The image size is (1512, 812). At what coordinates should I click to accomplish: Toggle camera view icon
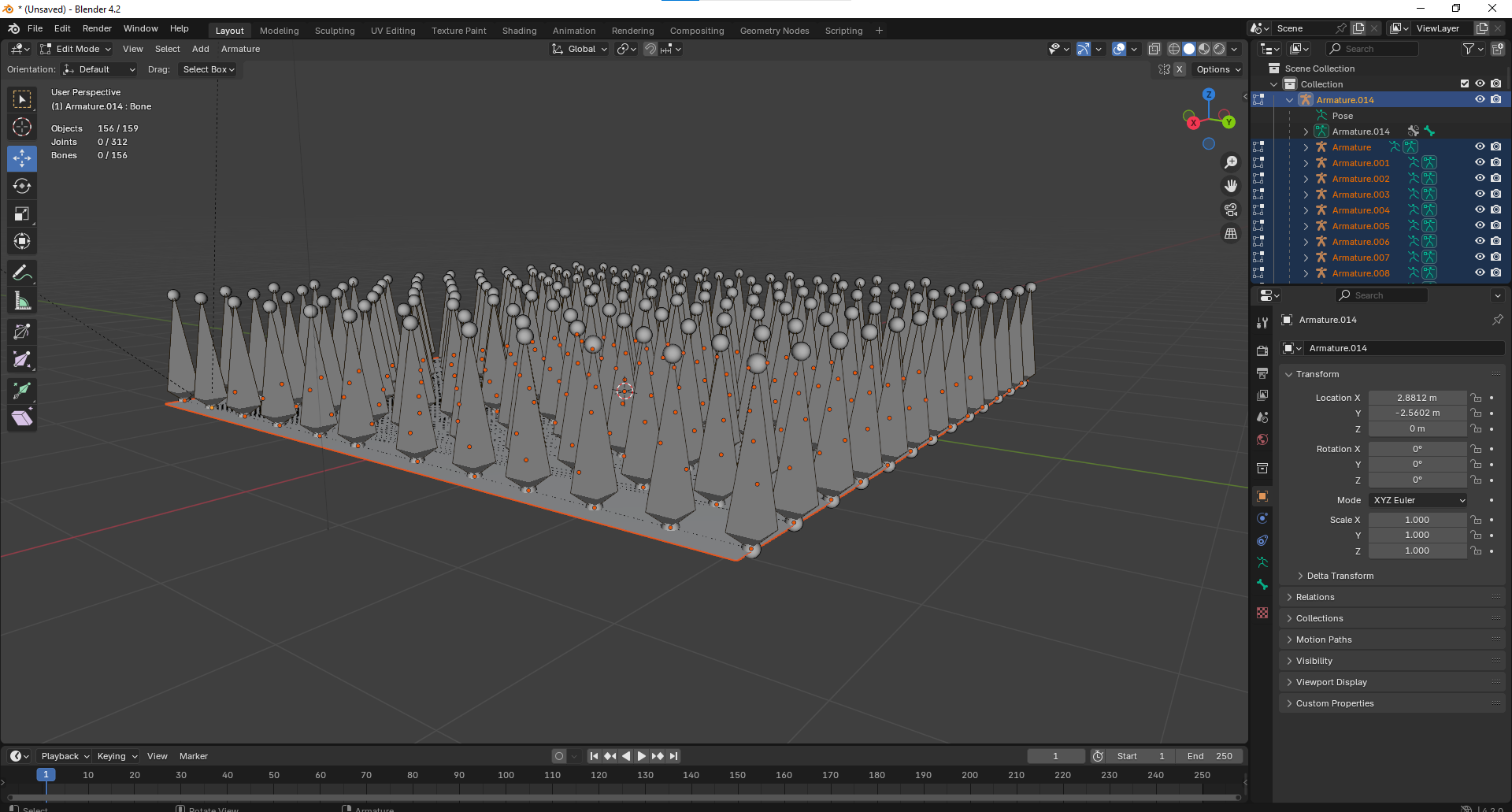1230,209
